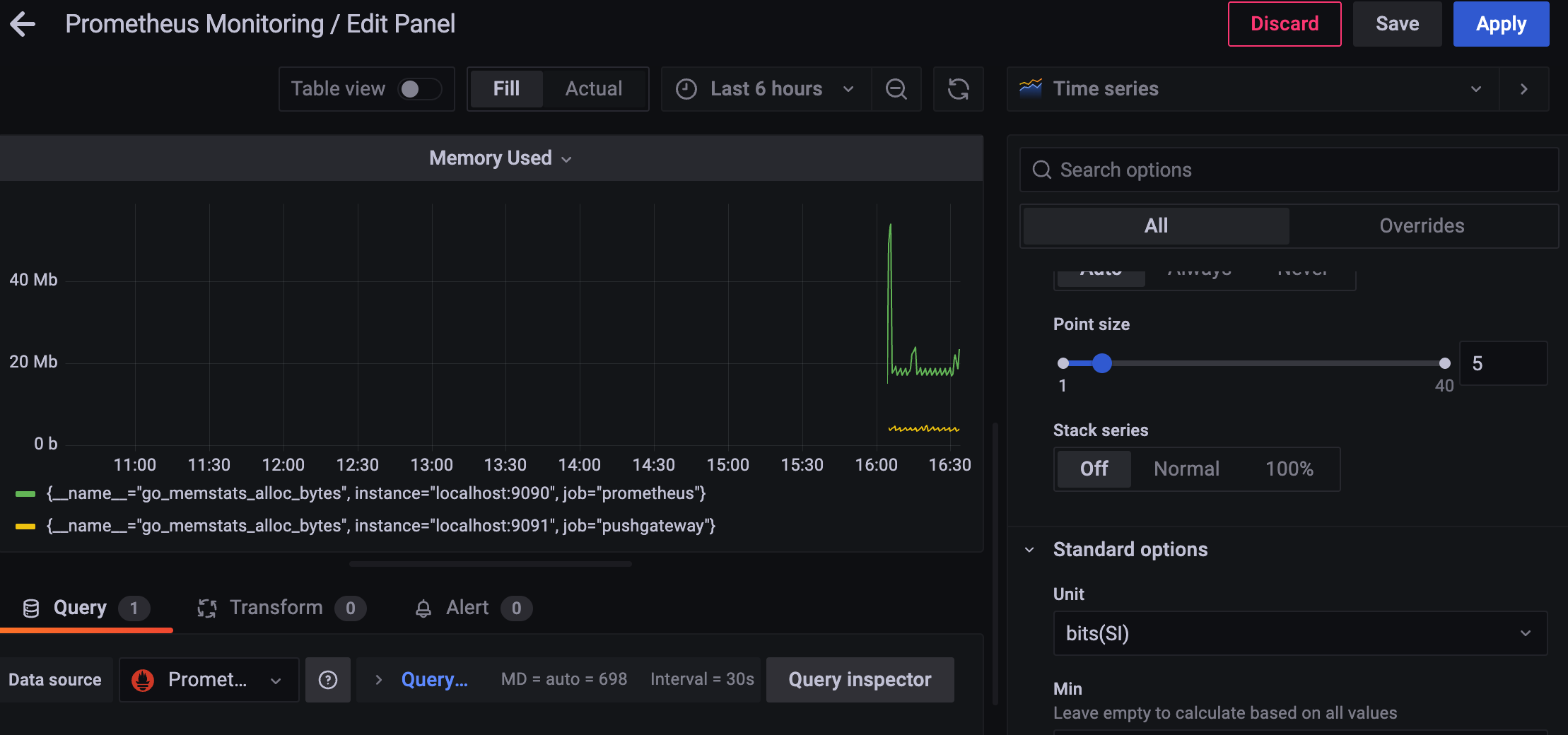Click the Prometheus data source flame icon
Screen dimensions: 1568x735
144,680
